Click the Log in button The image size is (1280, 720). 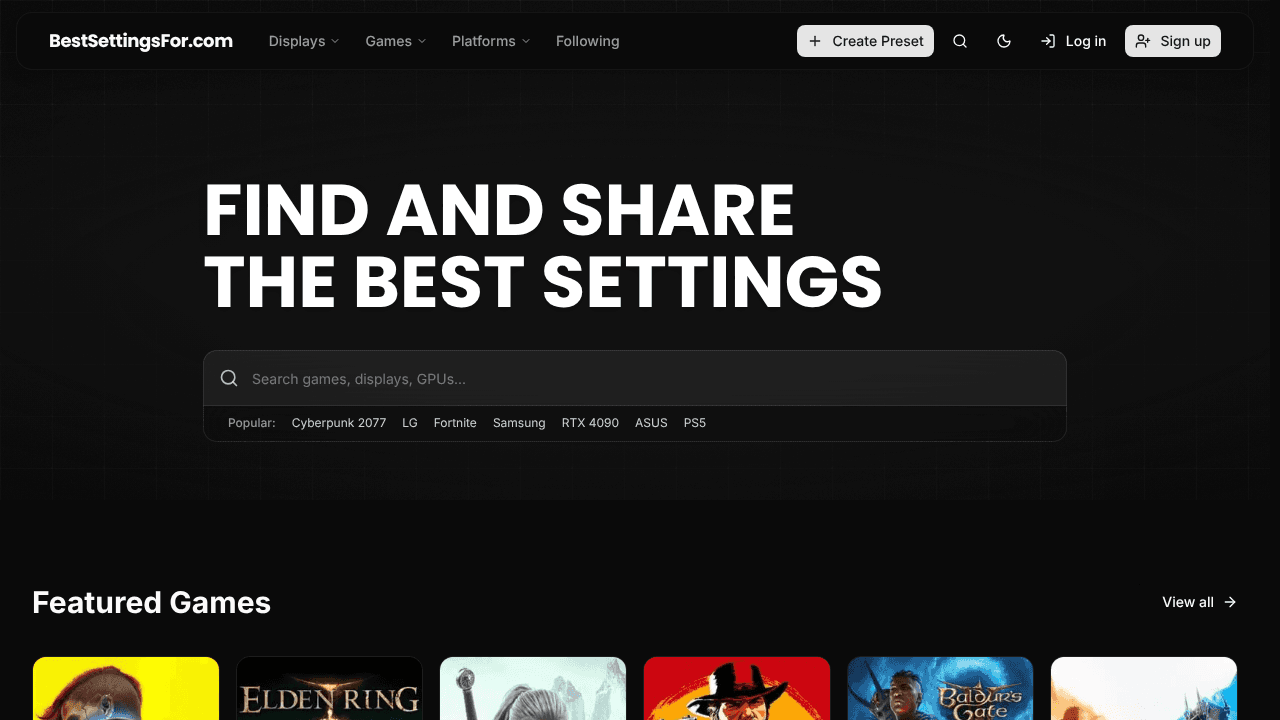click(x=1073, y=41)
